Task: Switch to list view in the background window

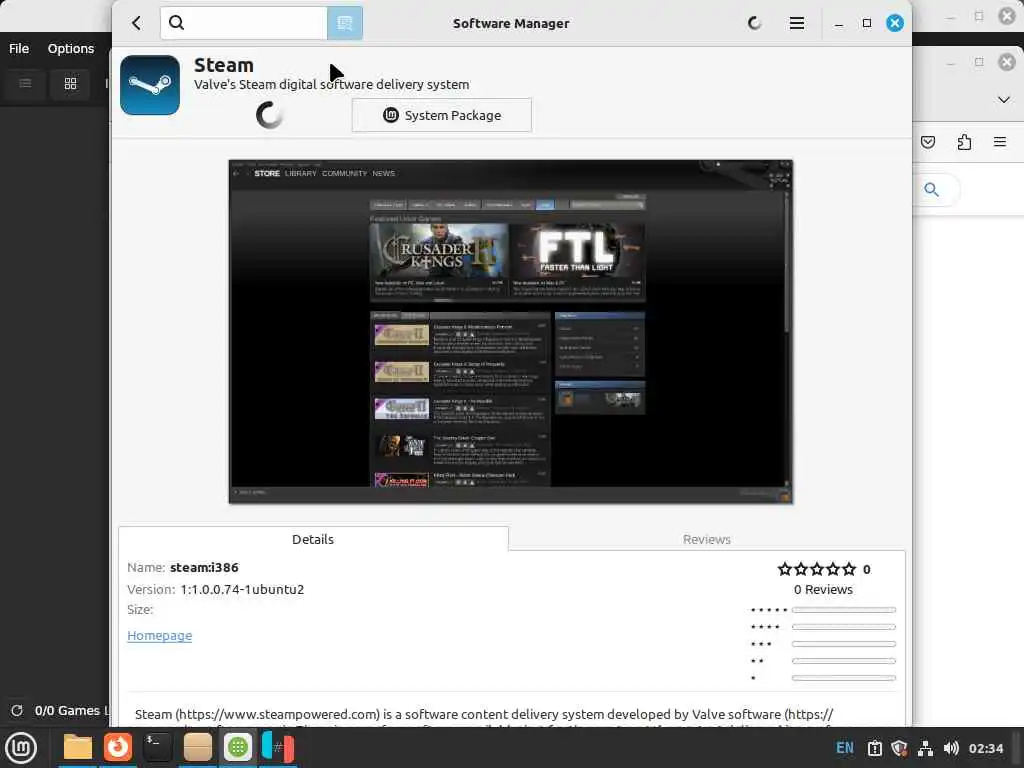Action: tap(25, 84)
